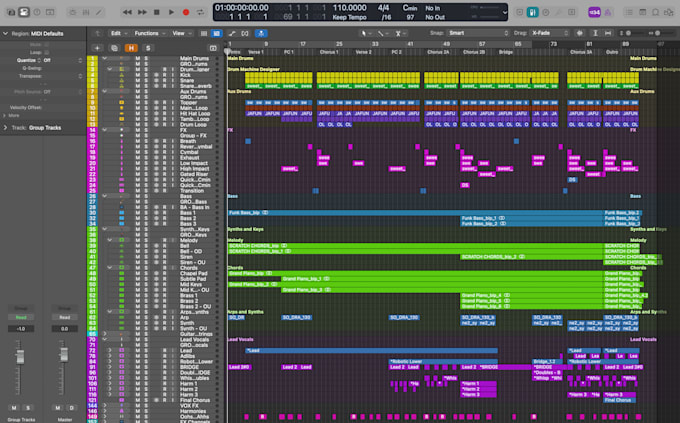Image resolution: width=680 pixels, height=423 pixels.
Task: Mute the Kick track
Action: (x=137, y=75)
